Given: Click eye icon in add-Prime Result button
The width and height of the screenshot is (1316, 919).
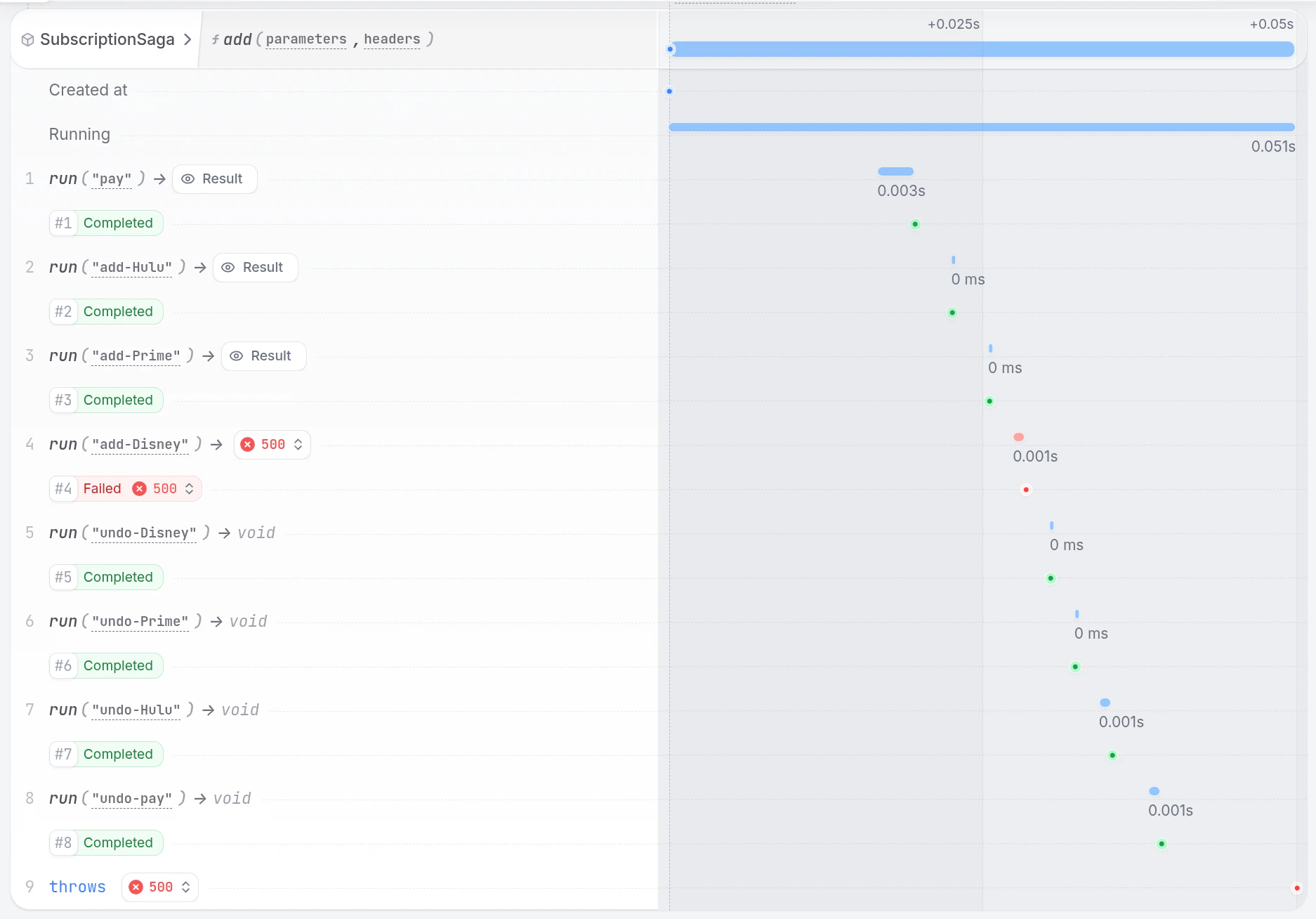Looking at the screenshot, I should point(237,356).
